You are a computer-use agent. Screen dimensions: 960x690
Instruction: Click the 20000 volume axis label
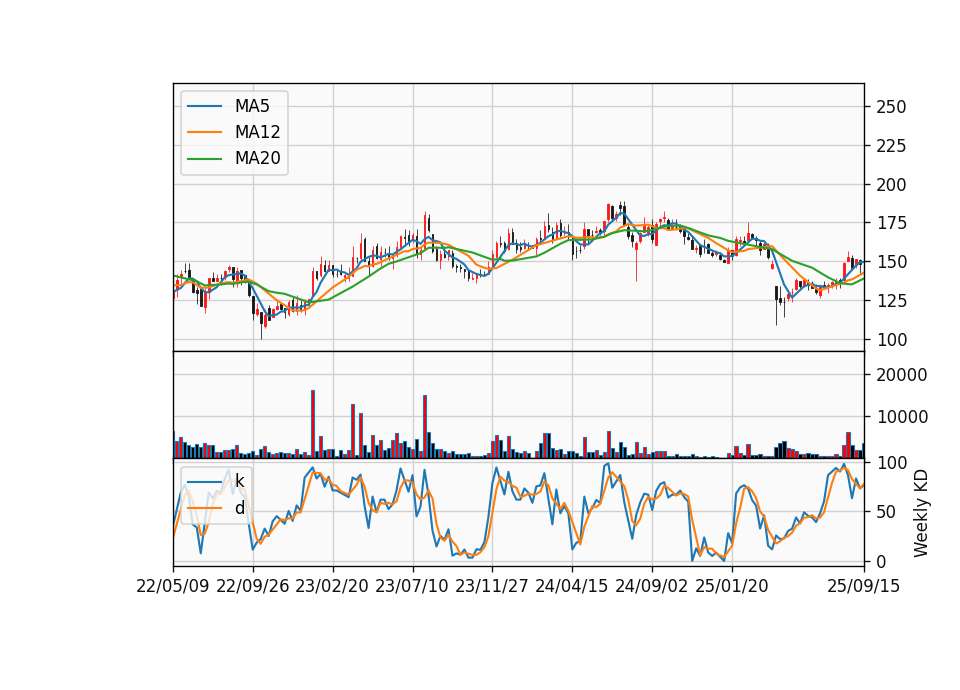902,375
